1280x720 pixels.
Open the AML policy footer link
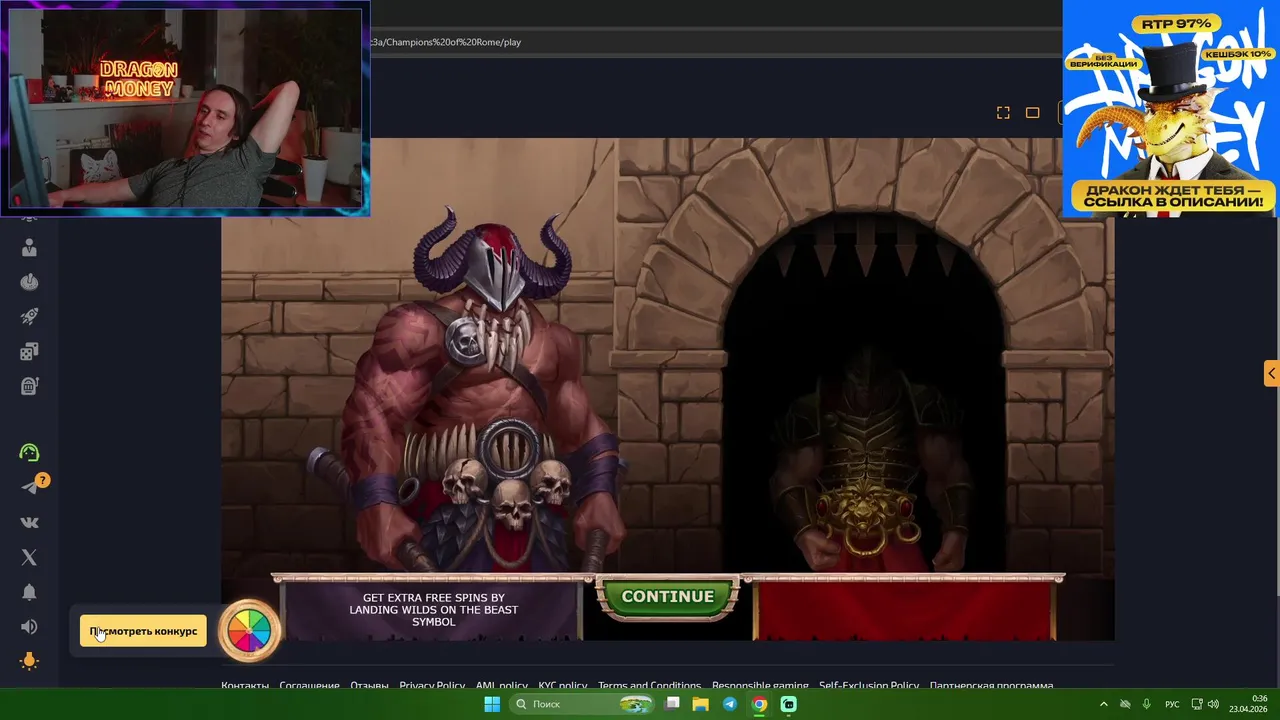pyautogui.click(x=501, y=686)
